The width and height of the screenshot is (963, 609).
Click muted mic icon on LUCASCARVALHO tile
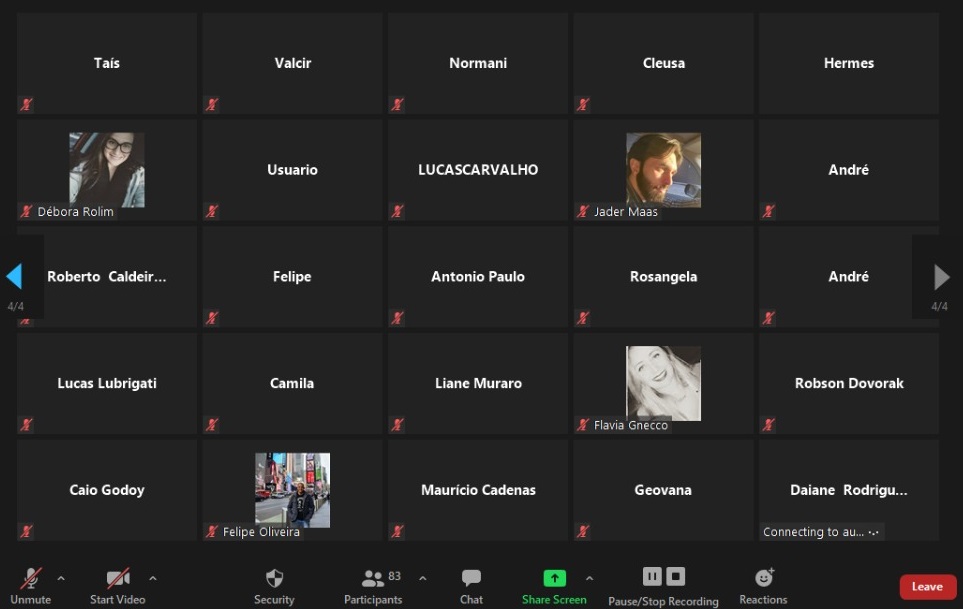tap(397, 211)
